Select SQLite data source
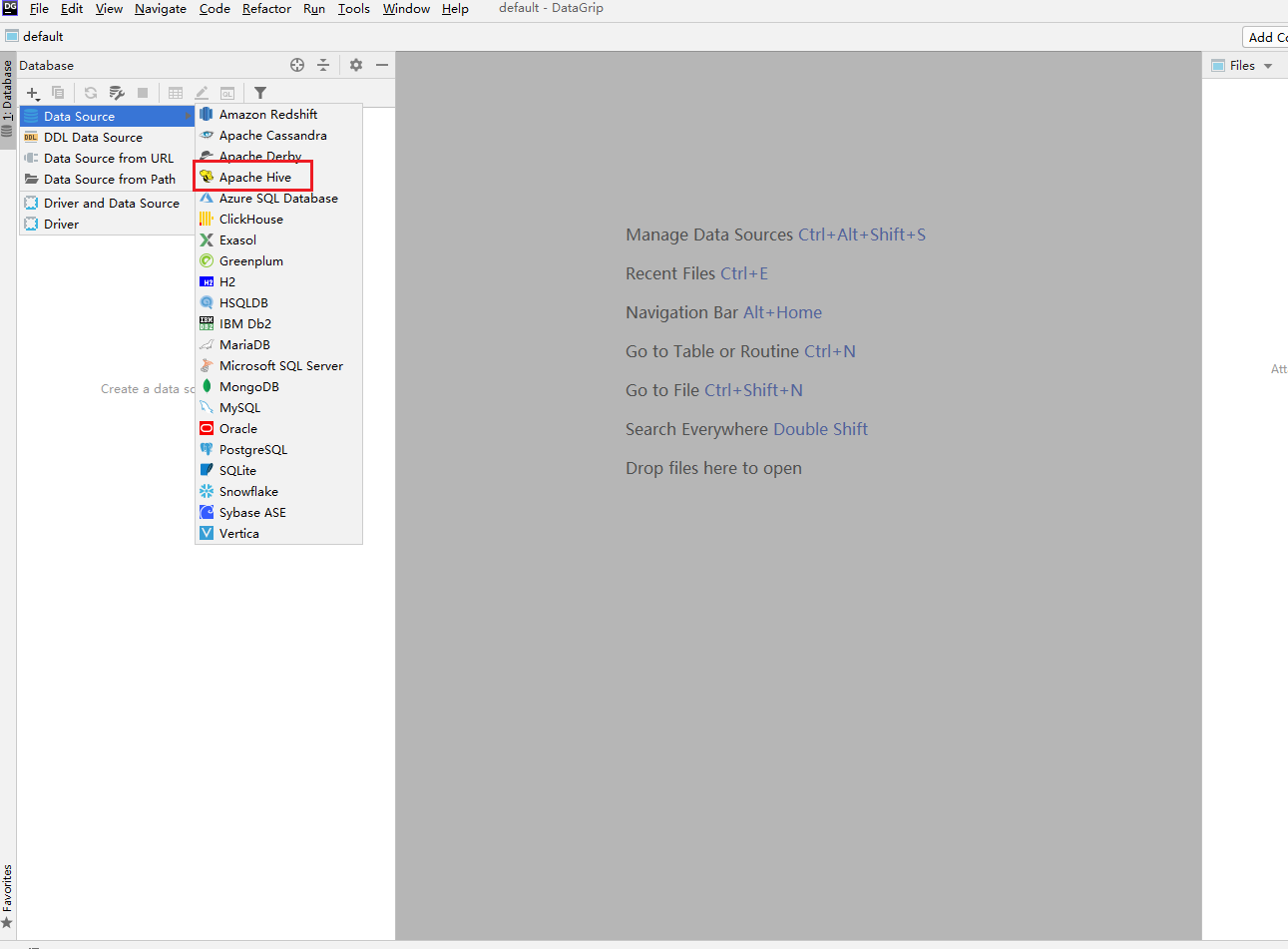The image size is (1288, 949). coord(278,470)
